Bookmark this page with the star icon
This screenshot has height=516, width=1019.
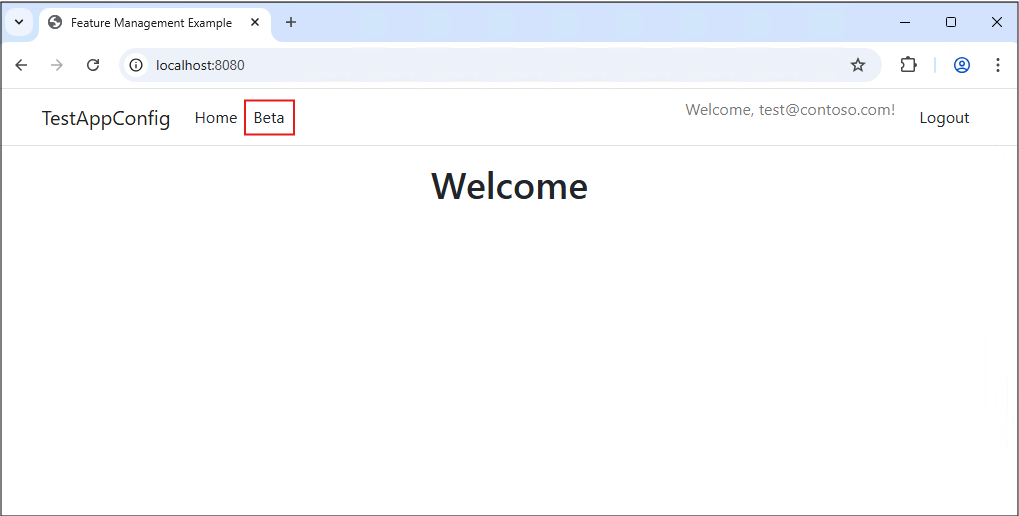click(x=858, y=65)
